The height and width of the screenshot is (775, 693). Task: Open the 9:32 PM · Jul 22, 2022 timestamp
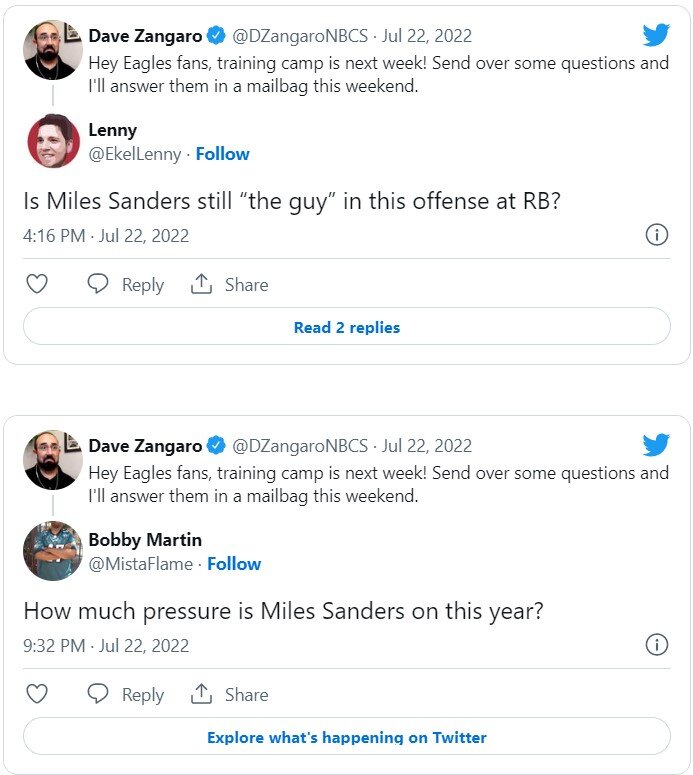[106, 646]
